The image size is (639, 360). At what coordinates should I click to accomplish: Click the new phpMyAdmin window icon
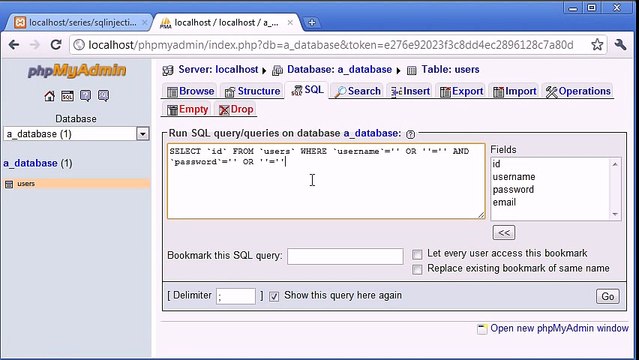pyautogui.click(x=482, y=329)
